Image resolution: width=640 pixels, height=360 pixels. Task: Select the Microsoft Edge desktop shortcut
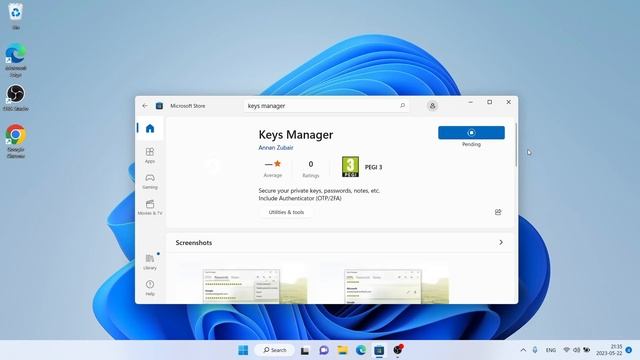click(x=16, y=60)
